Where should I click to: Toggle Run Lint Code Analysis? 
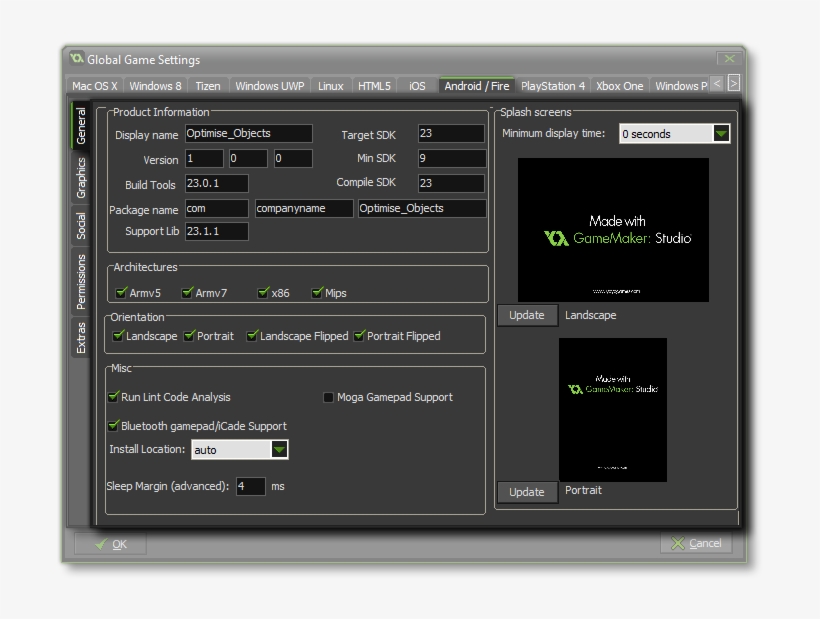[114, 397]
